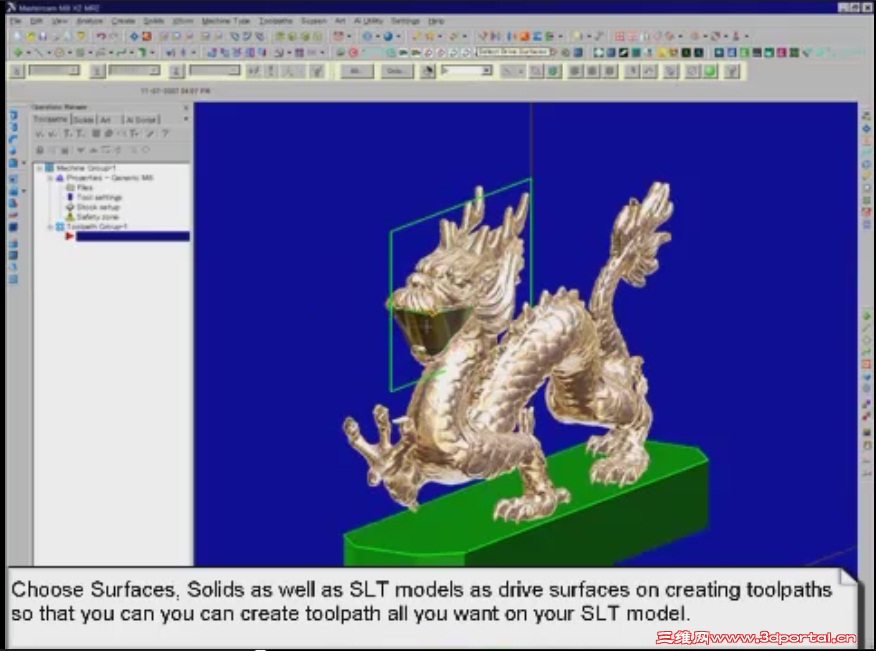
Task: Open the Create menu
Action: tap(123, 21)
